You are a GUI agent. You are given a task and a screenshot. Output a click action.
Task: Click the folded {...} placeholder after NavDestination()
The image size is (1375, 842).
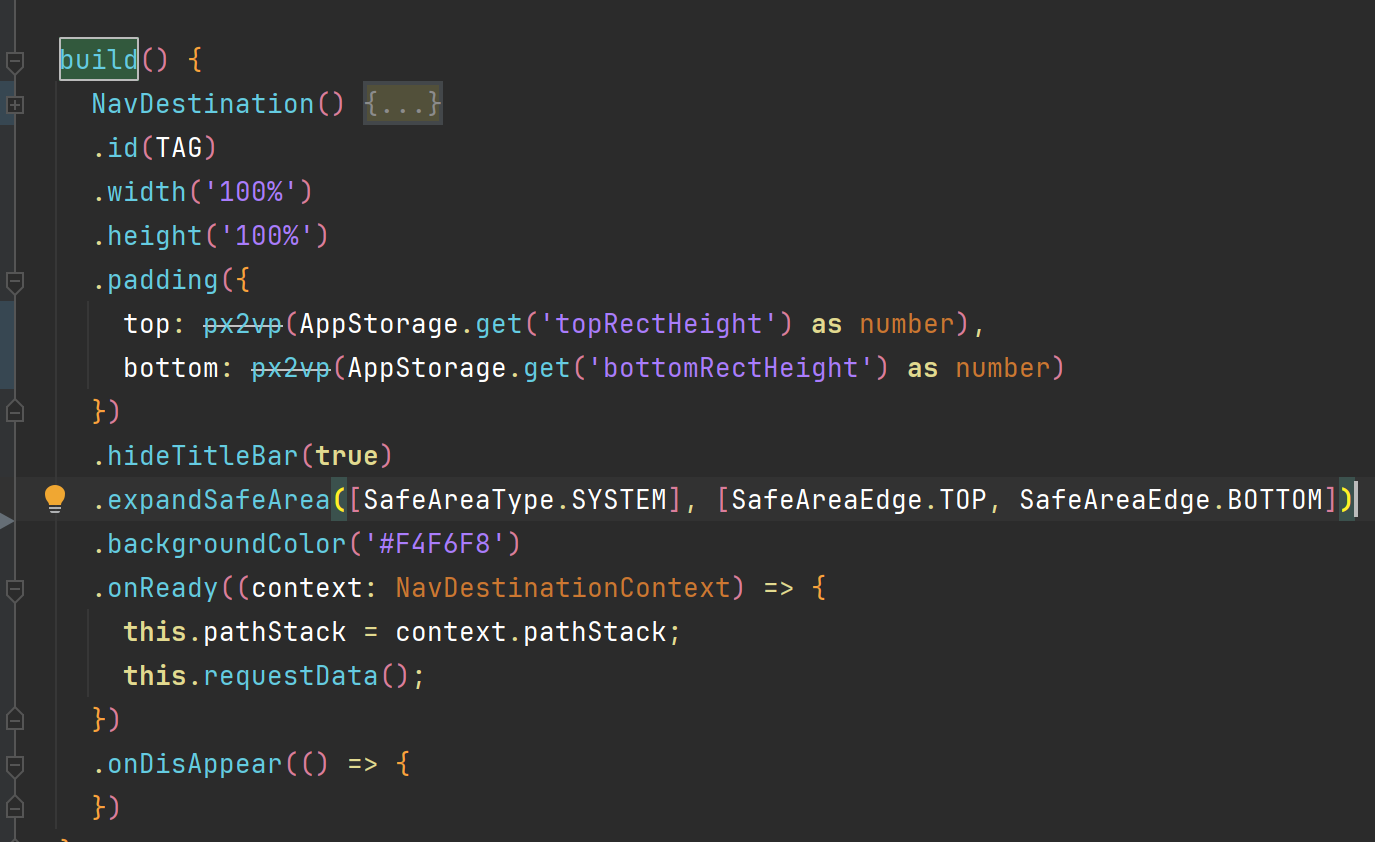[402, 104]
